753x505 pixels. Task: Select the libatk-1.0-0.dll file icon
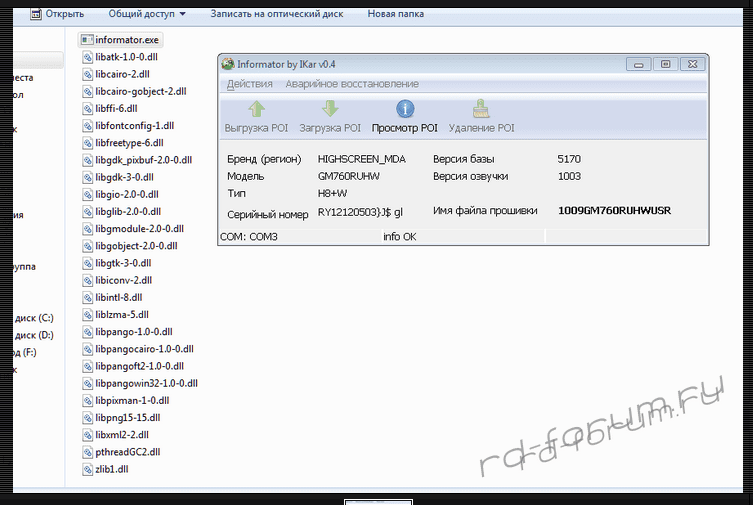(x=87, y=57)
